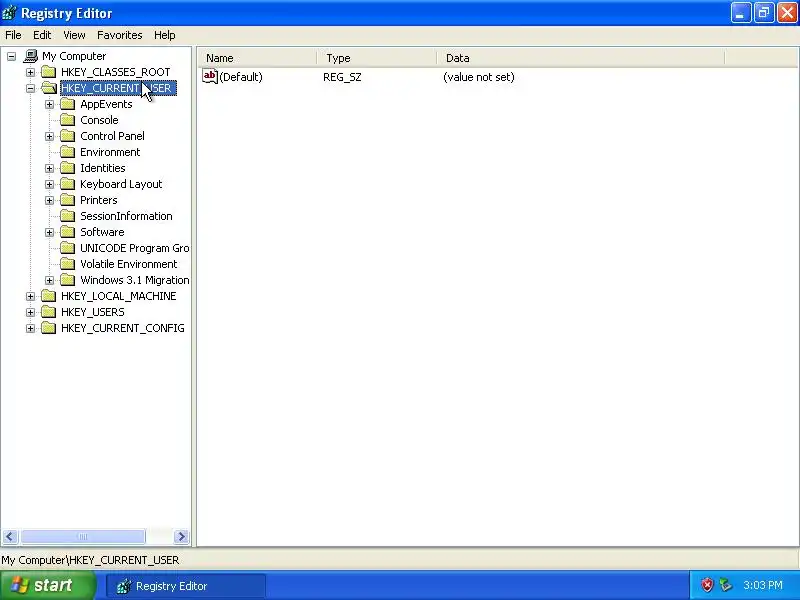Screen dimensions: 800x600
Task: Click the Software folder icon
Action: pos(67,232)
